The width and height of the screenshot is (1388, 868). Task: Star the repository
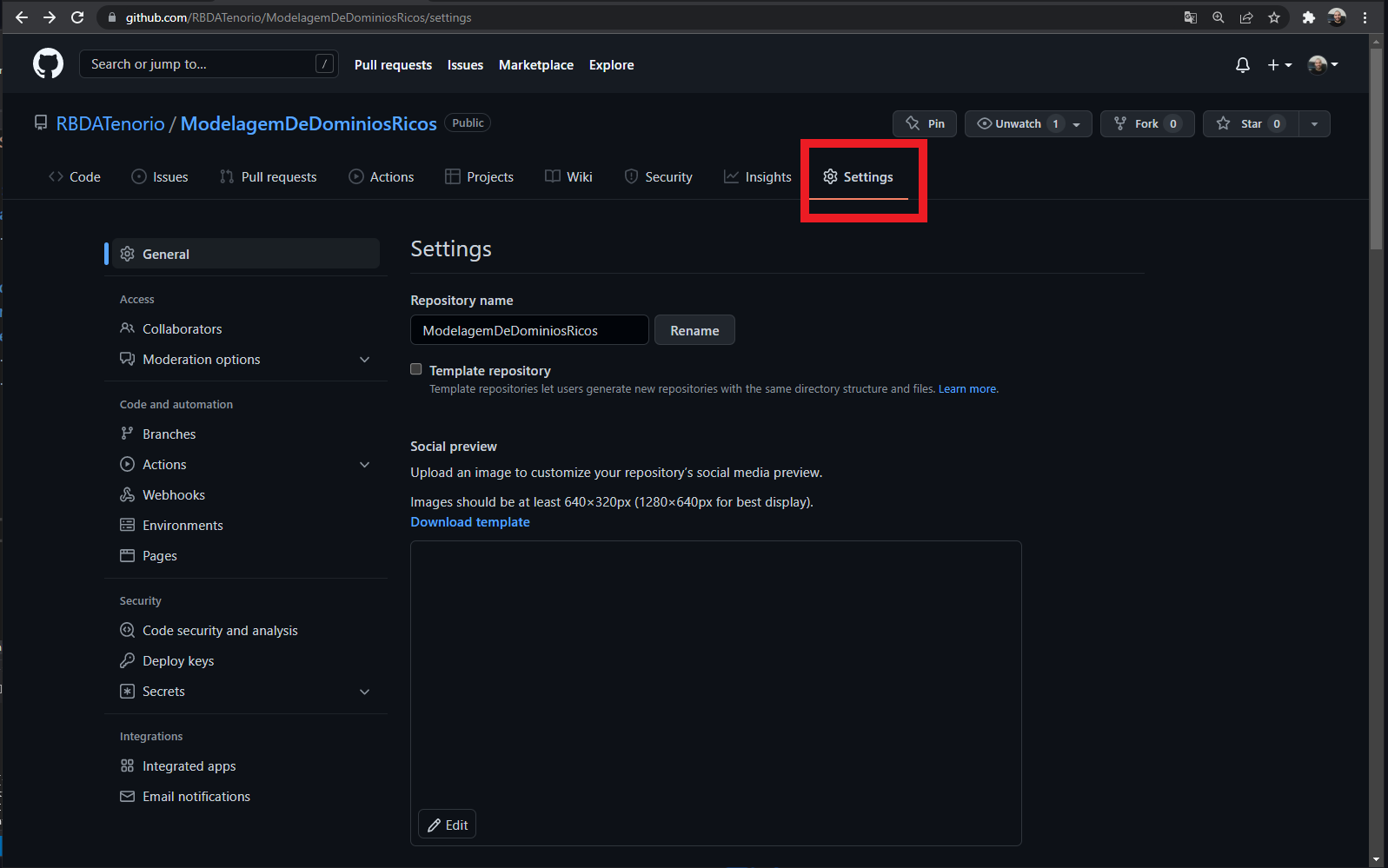(1251, 123)
